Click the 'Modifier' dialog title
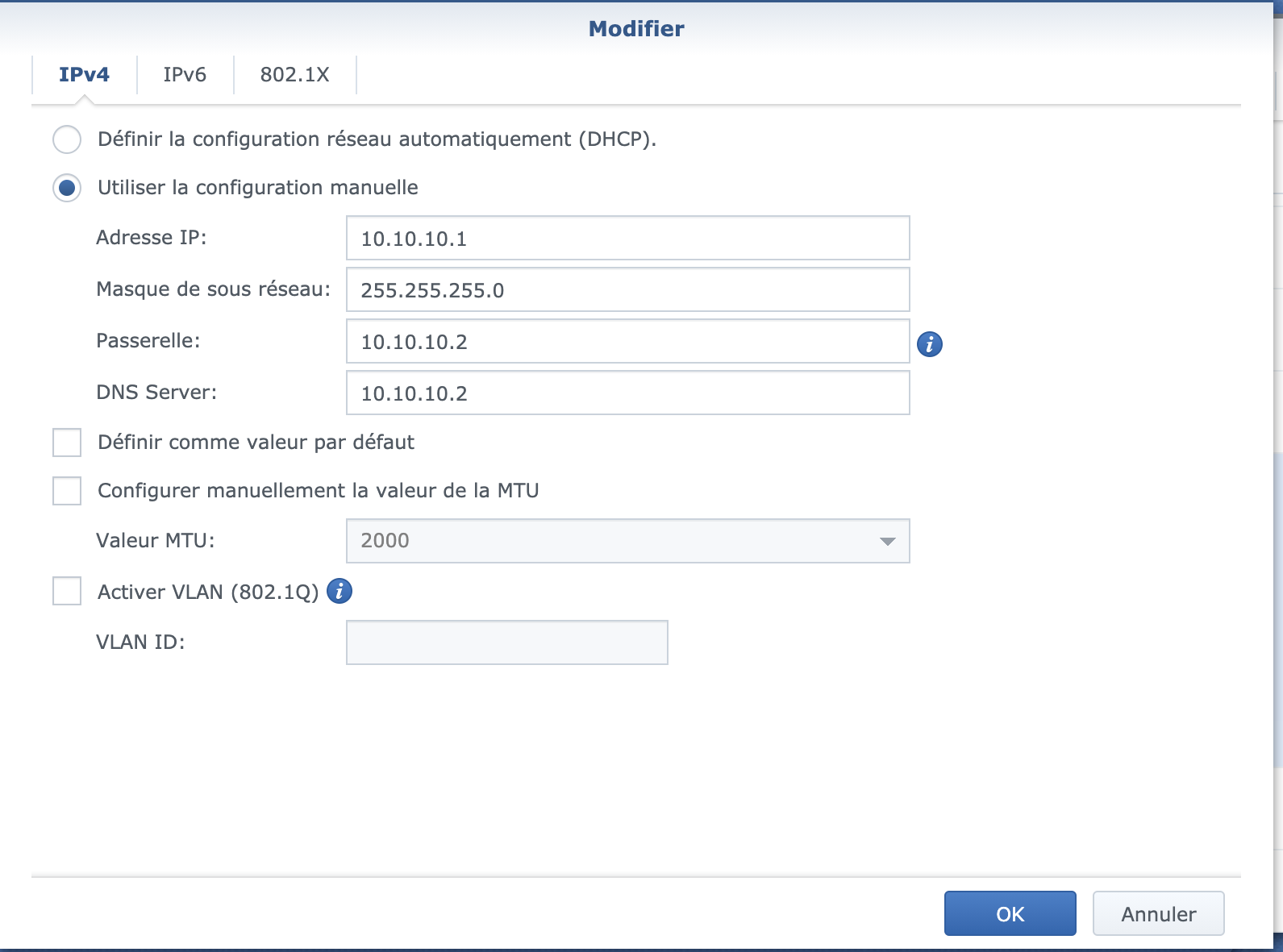Screen dimensions: 1283x952 point(636,29)
